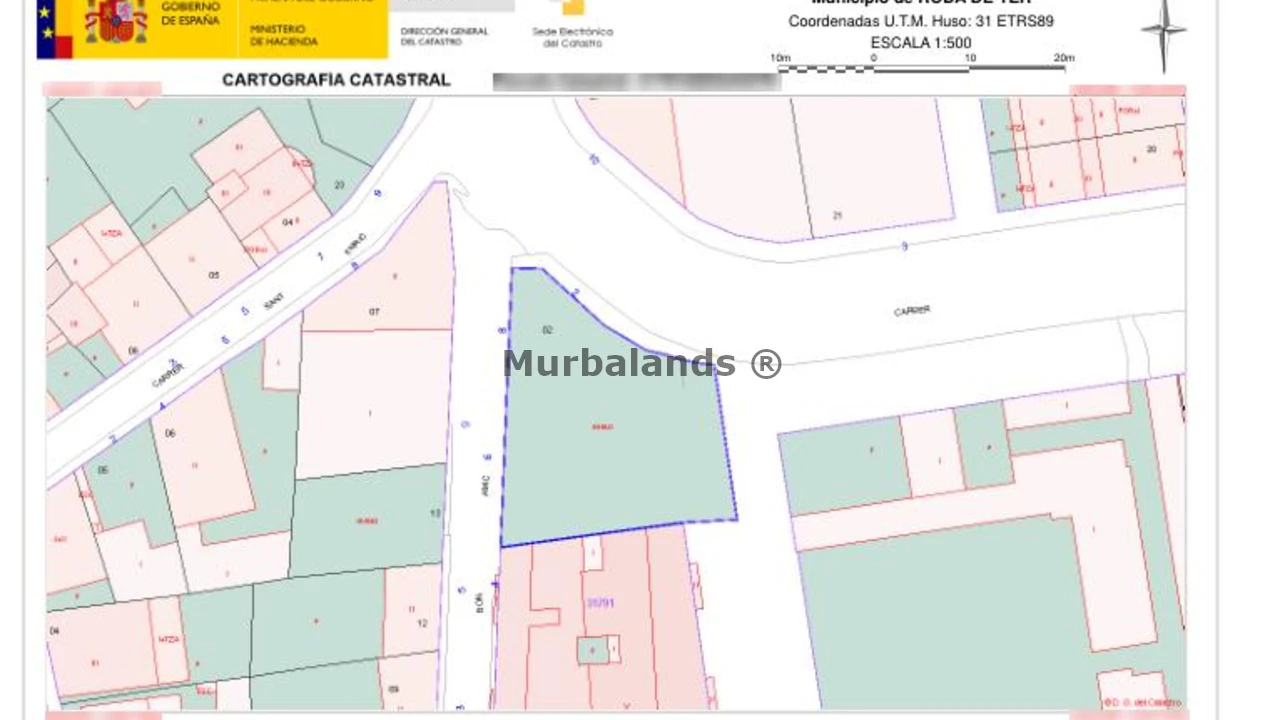Click the Gobierno de España coat of arms
The image size is (1280, 720).
116,22
